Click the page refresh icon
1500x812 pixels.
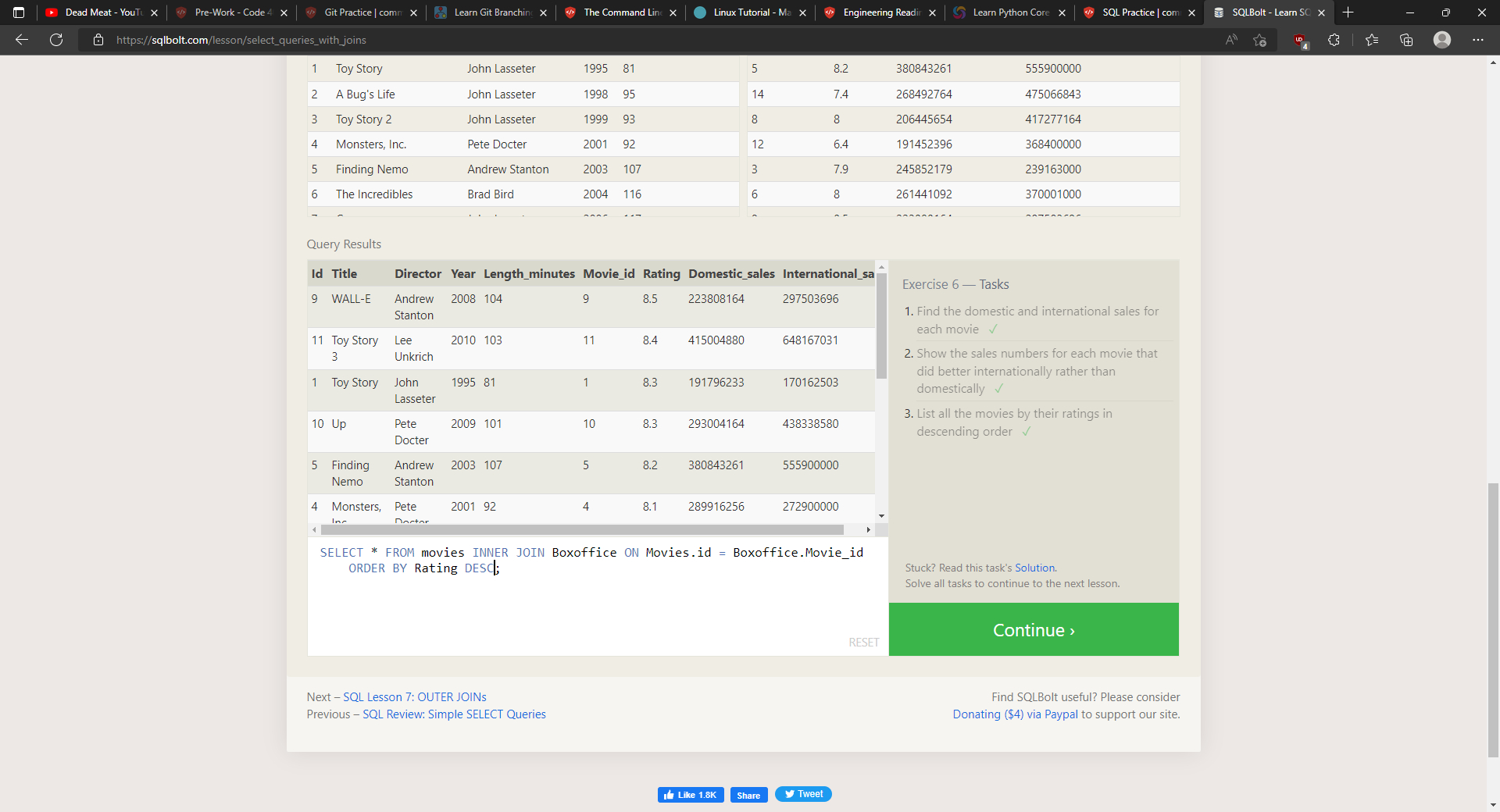point(56,40)
